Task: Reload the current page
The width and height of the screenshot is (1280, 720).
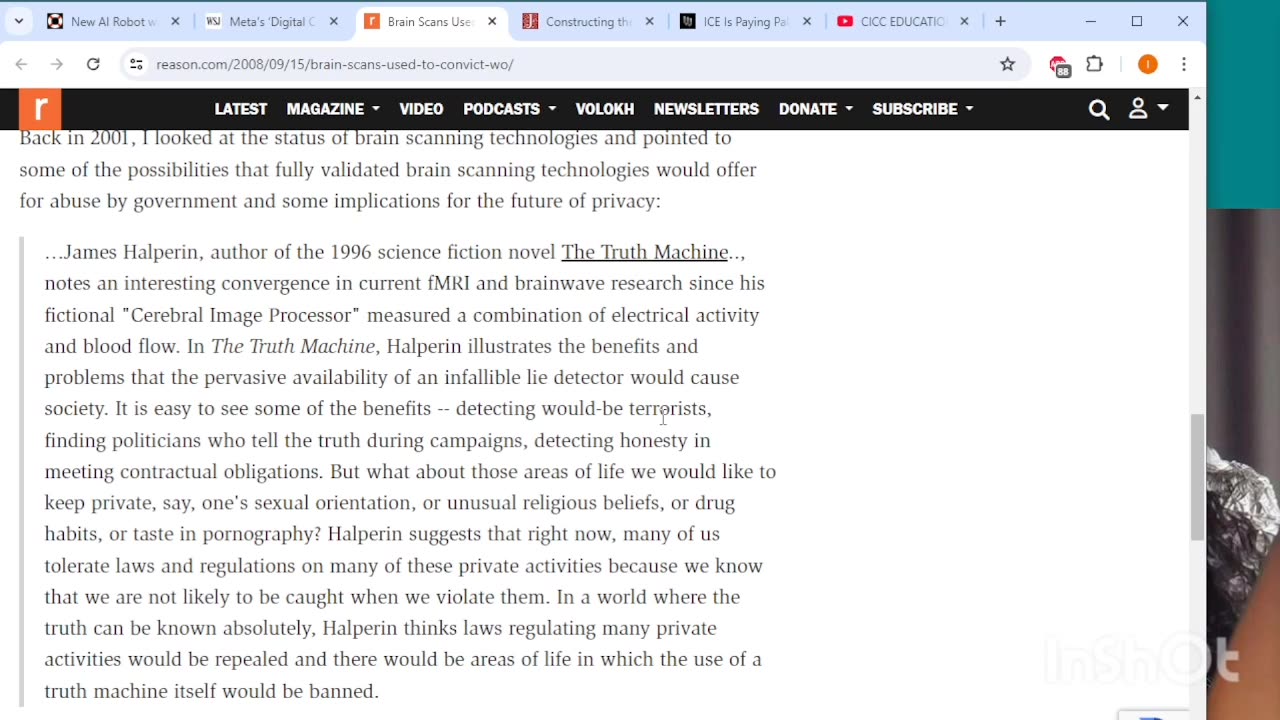Action: click(93, 64)
